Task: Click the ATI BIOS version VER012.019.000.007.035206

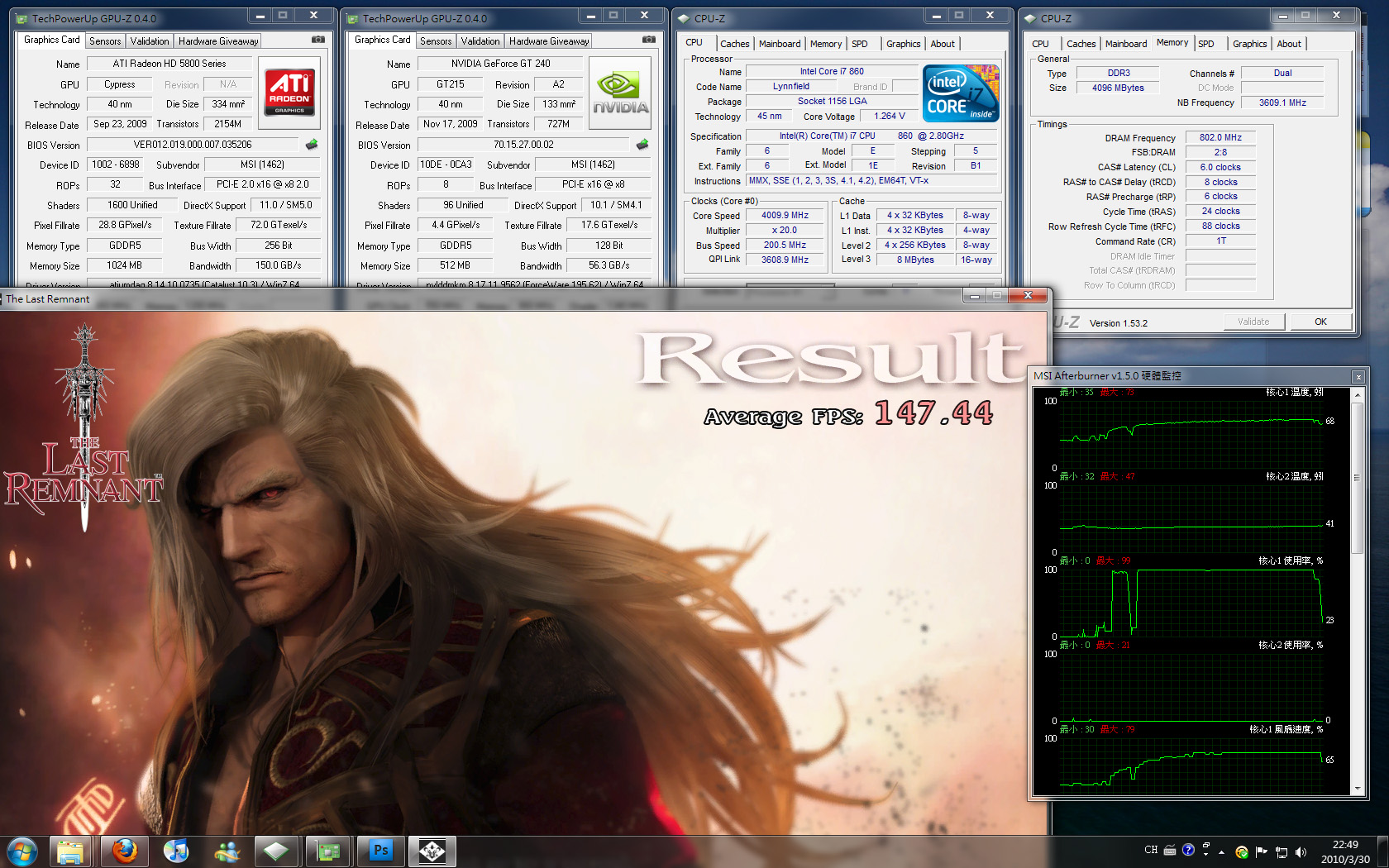Action: 193,145
